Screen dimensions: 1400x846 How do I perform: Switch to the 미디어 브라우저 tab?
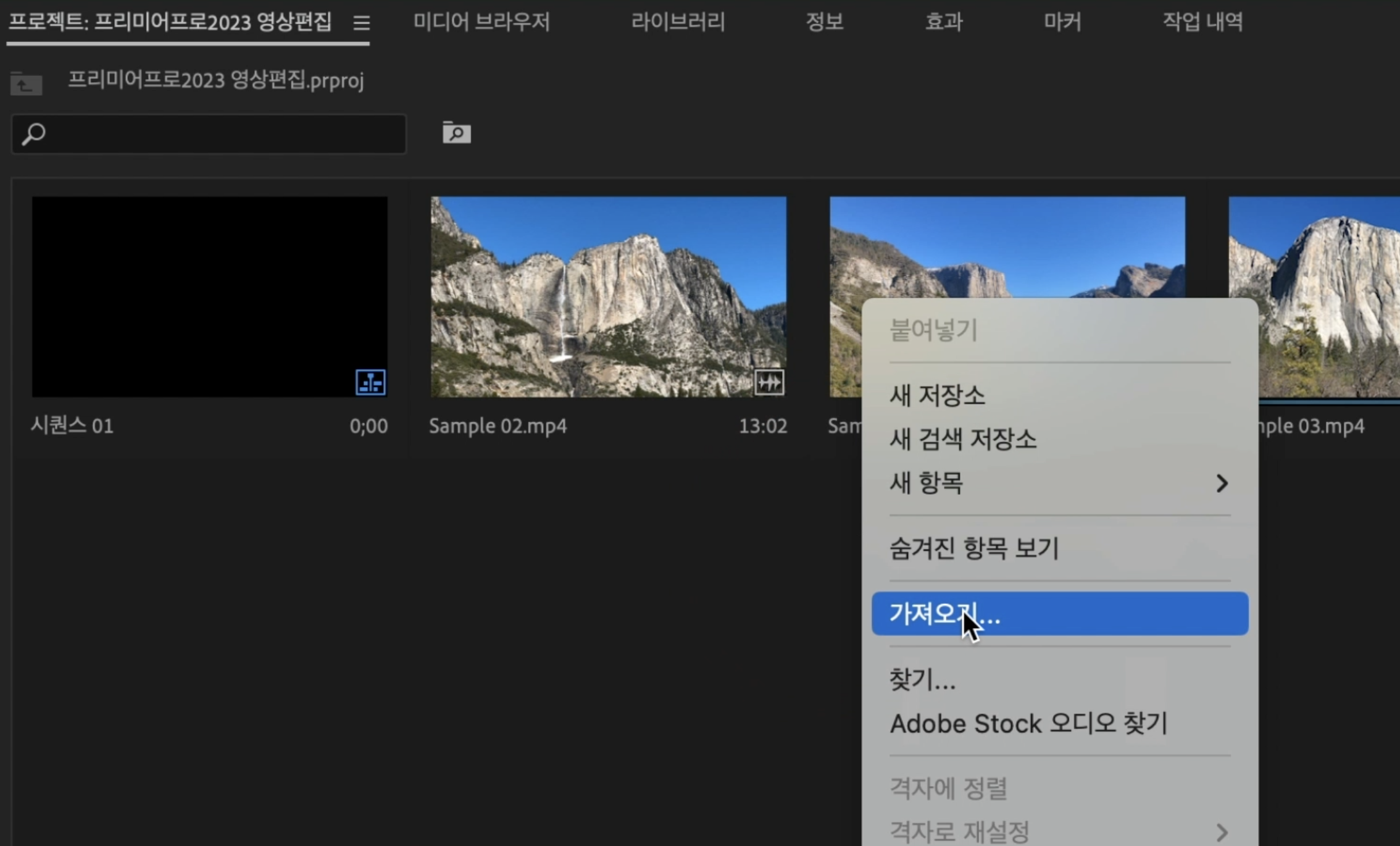[x=481, y=22]
